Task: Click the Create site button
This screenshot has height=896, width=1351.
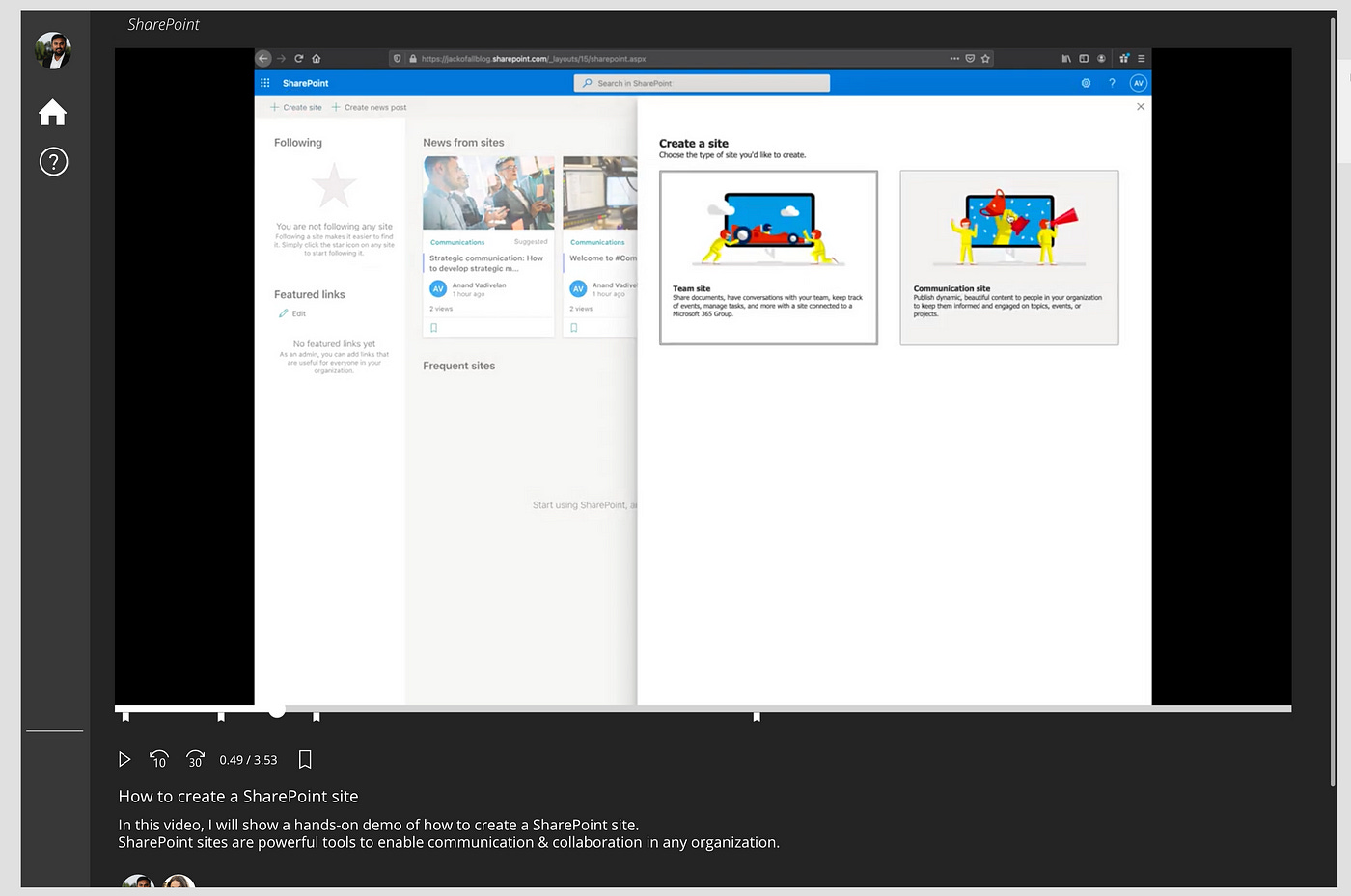Action: pyautogui.click(x=296, y=107)
